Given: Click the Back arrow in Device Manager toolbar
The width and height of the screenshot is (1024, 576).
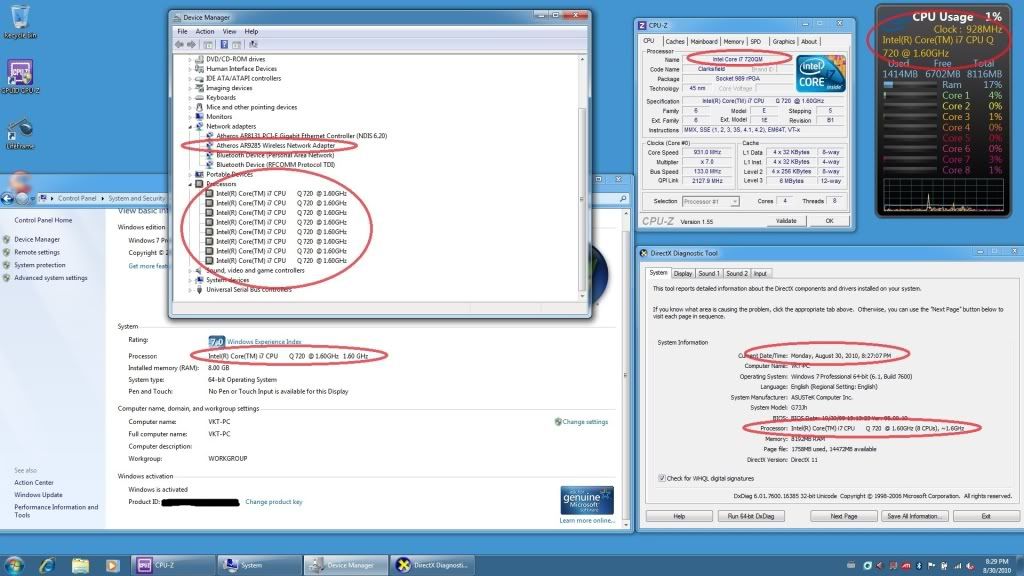Looking at the screenshot, I should 179,44.
